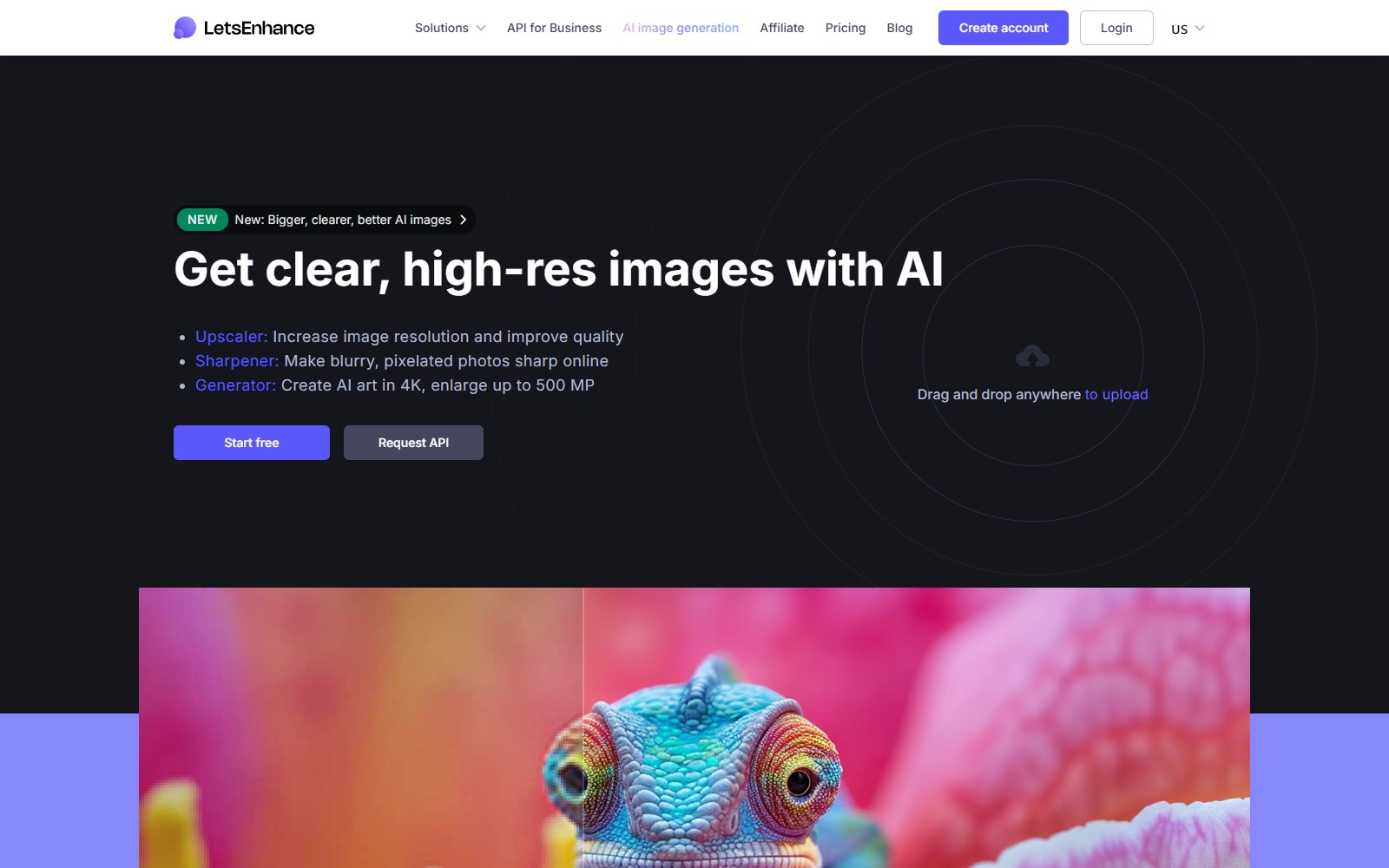Image resolution: width=1389 pixels, height=868 pixels.
Task: Open the Affiliate page
Action: point(781,28)
